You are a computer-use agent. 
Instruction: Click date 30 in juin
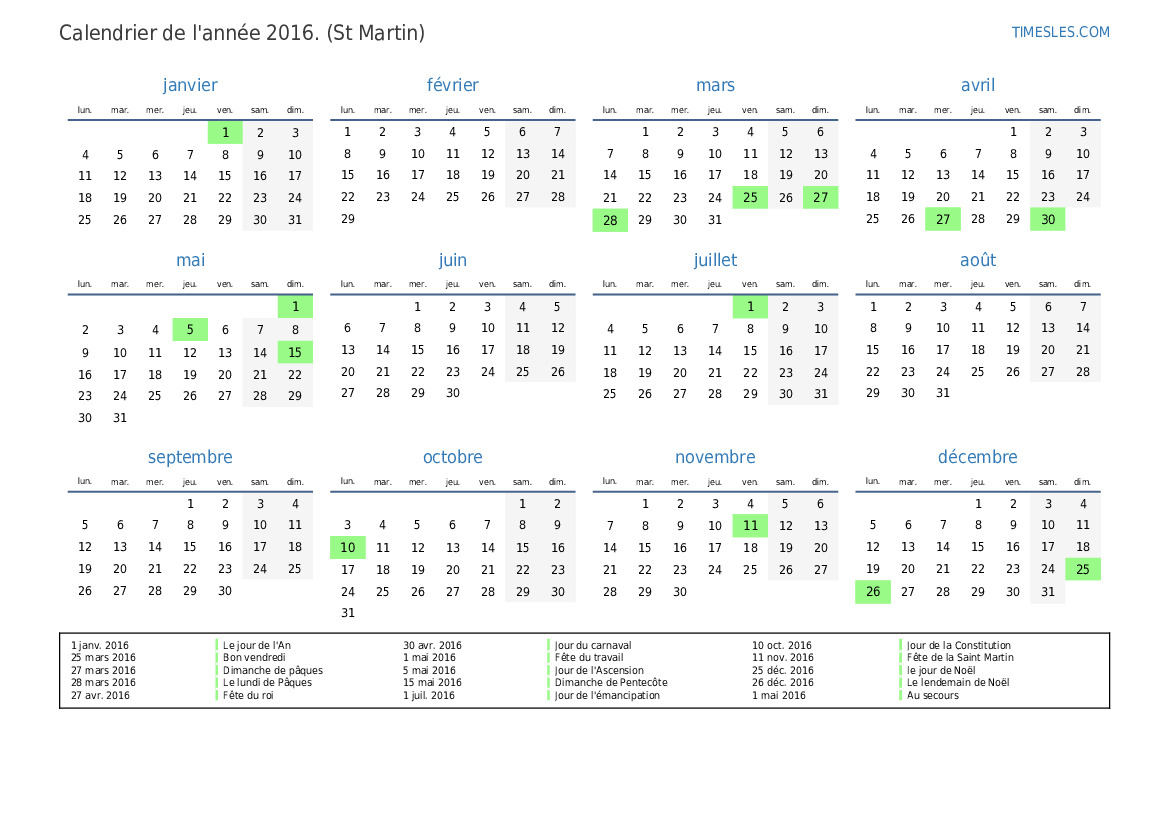(x=452, y=393)
